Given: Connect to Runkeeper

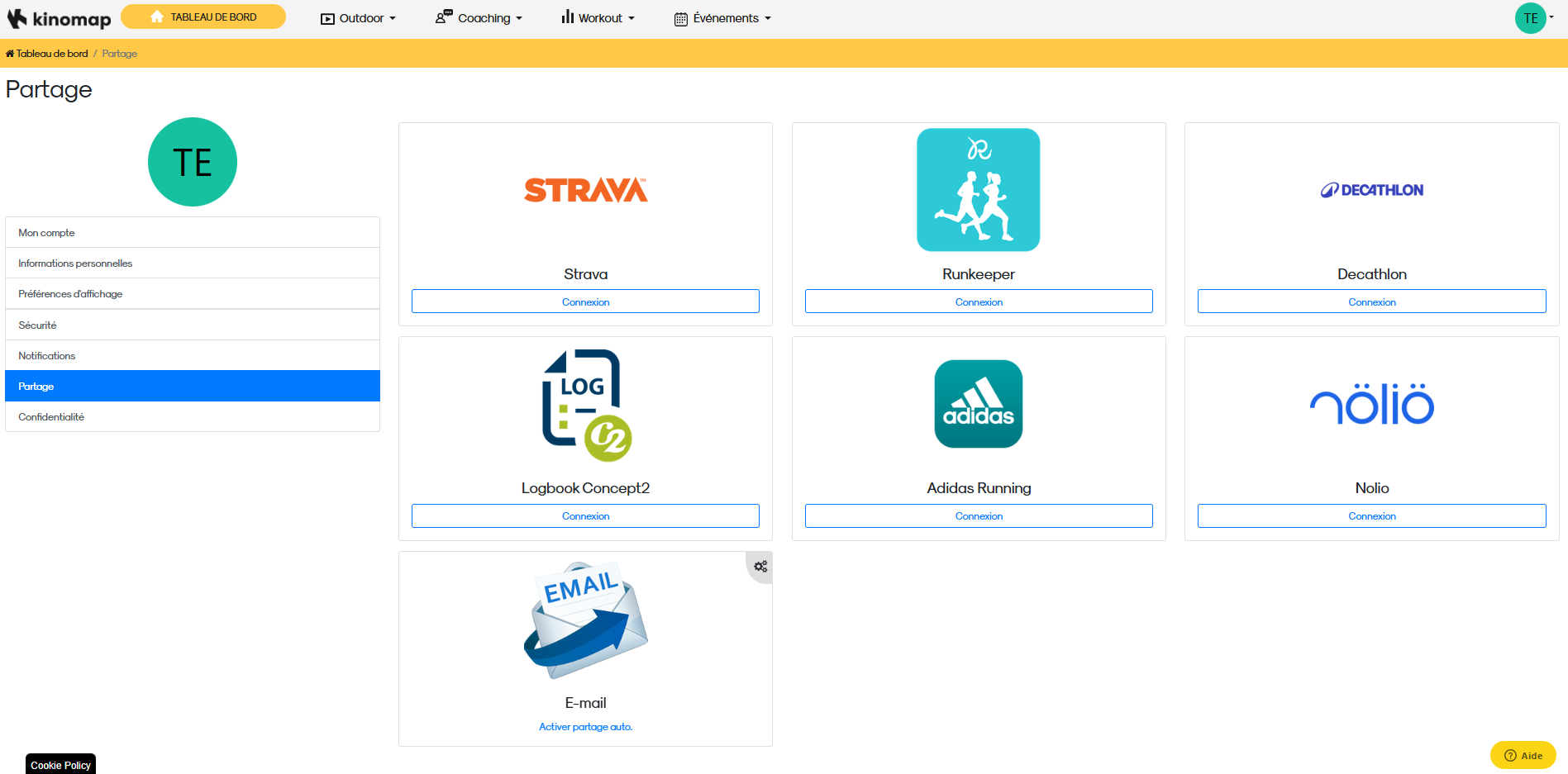Looking at the screenshot, I should pos(979,302).
